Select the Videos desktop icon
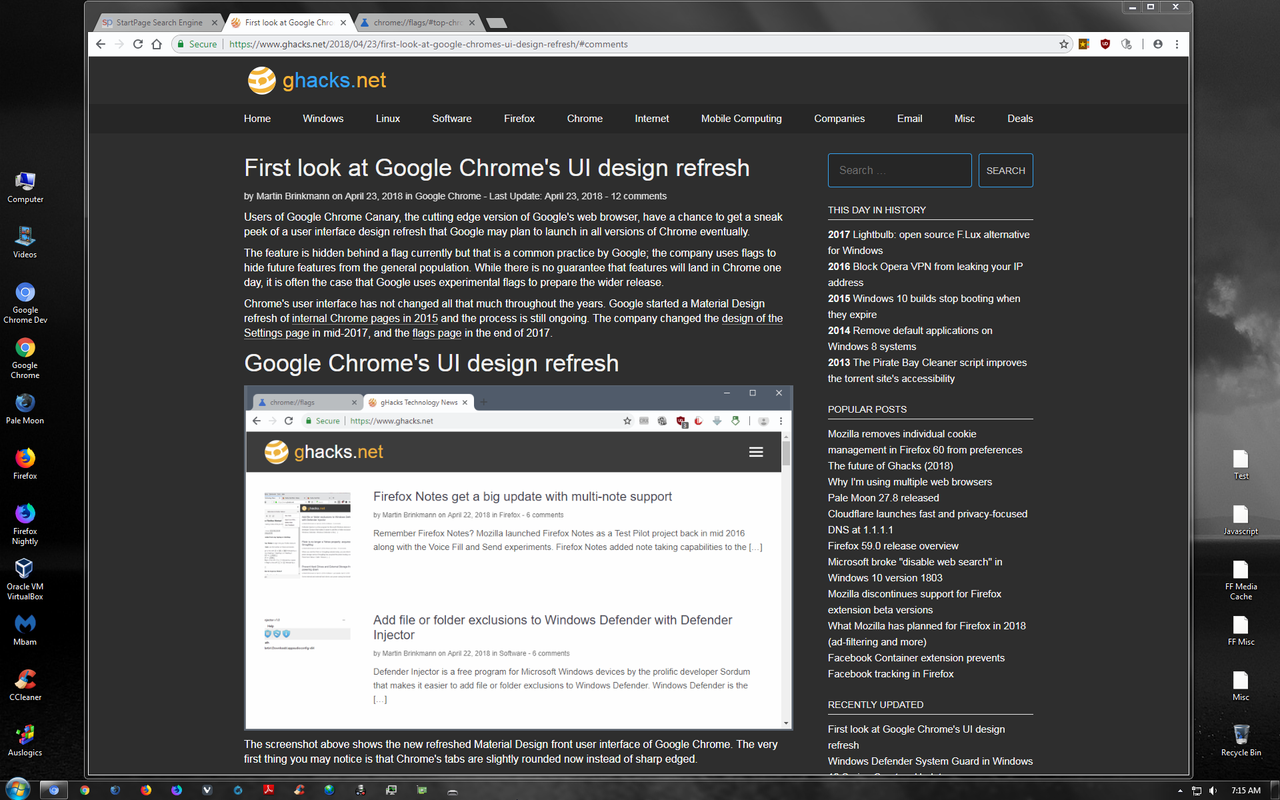The width and height of the screenshot is (1280, 800). (25, 242)
